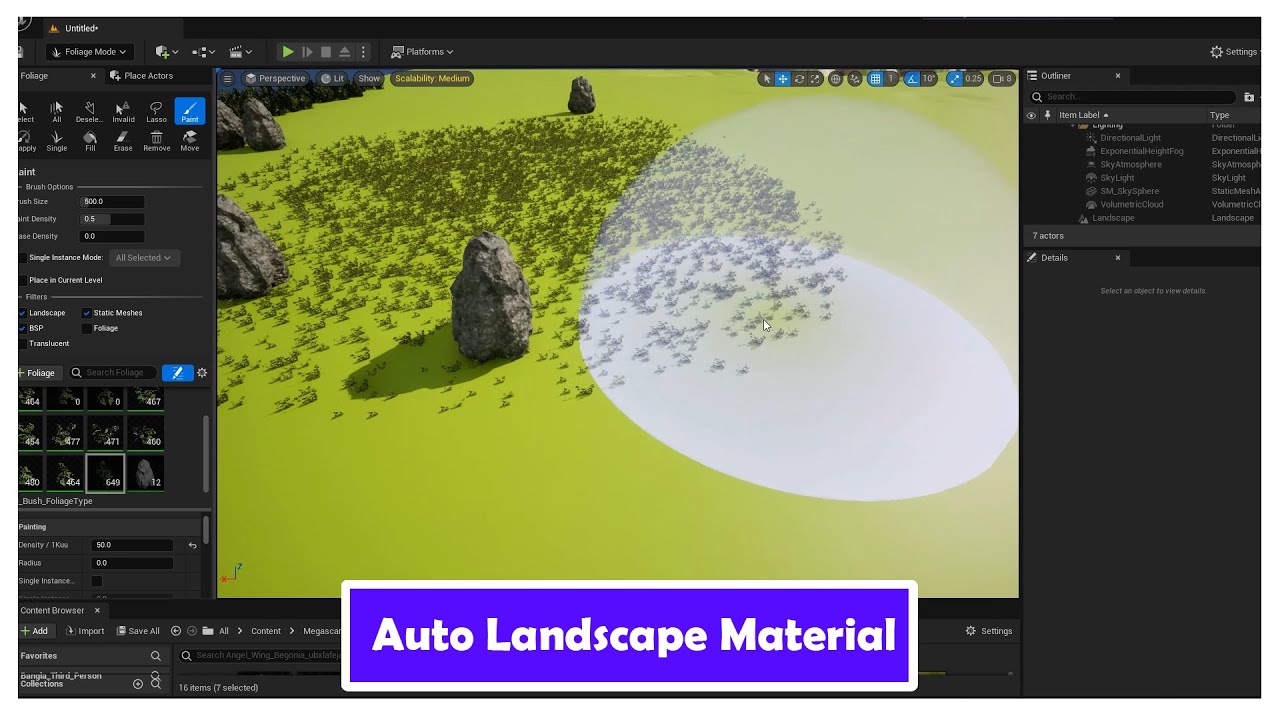Activate the Lasso selection tool
Viewport: 1280px width, 720px height.
(156, 111)
